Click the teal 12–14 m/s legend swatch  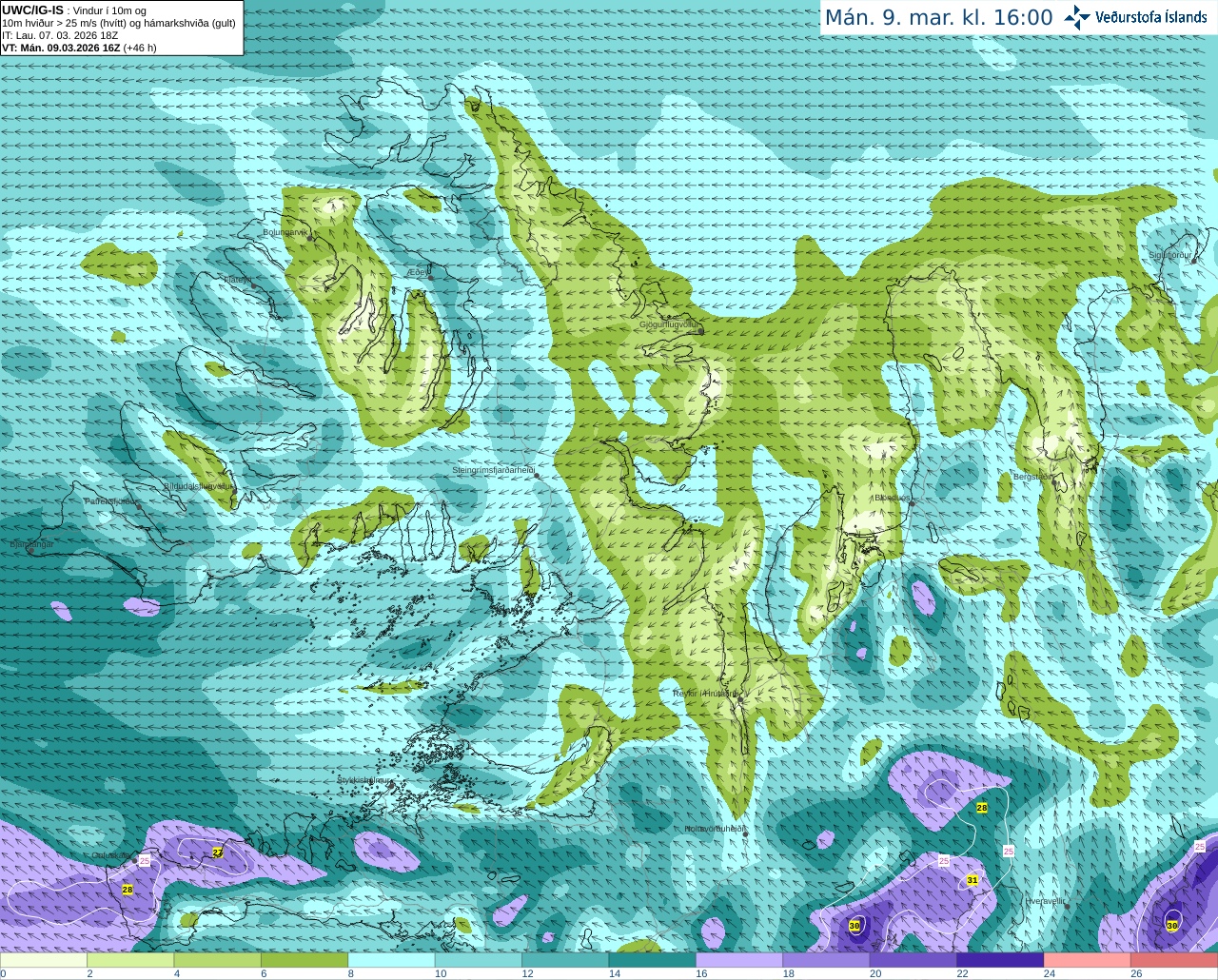click(565, 960)
